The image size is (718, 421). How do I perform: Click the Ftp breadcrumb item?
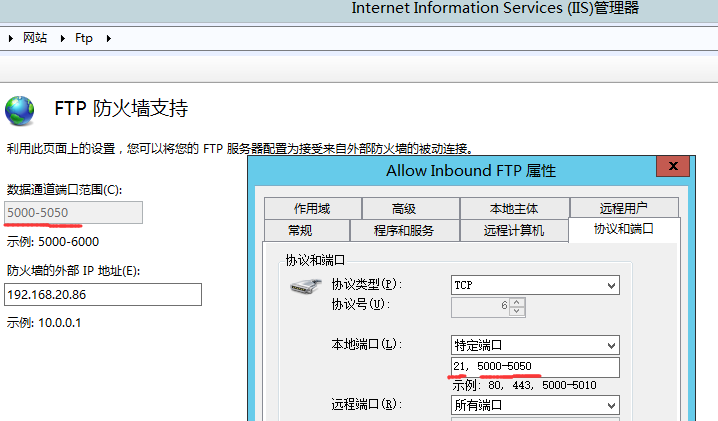coord(84,38)
